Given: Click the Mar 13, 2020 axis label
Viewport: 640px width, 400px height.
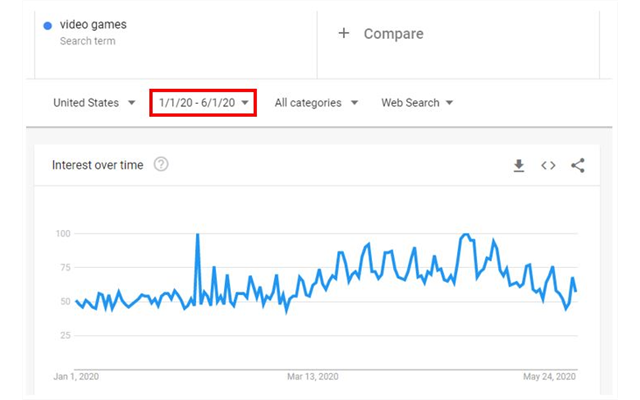Looking at the screenshot, I should coord(314,376).
